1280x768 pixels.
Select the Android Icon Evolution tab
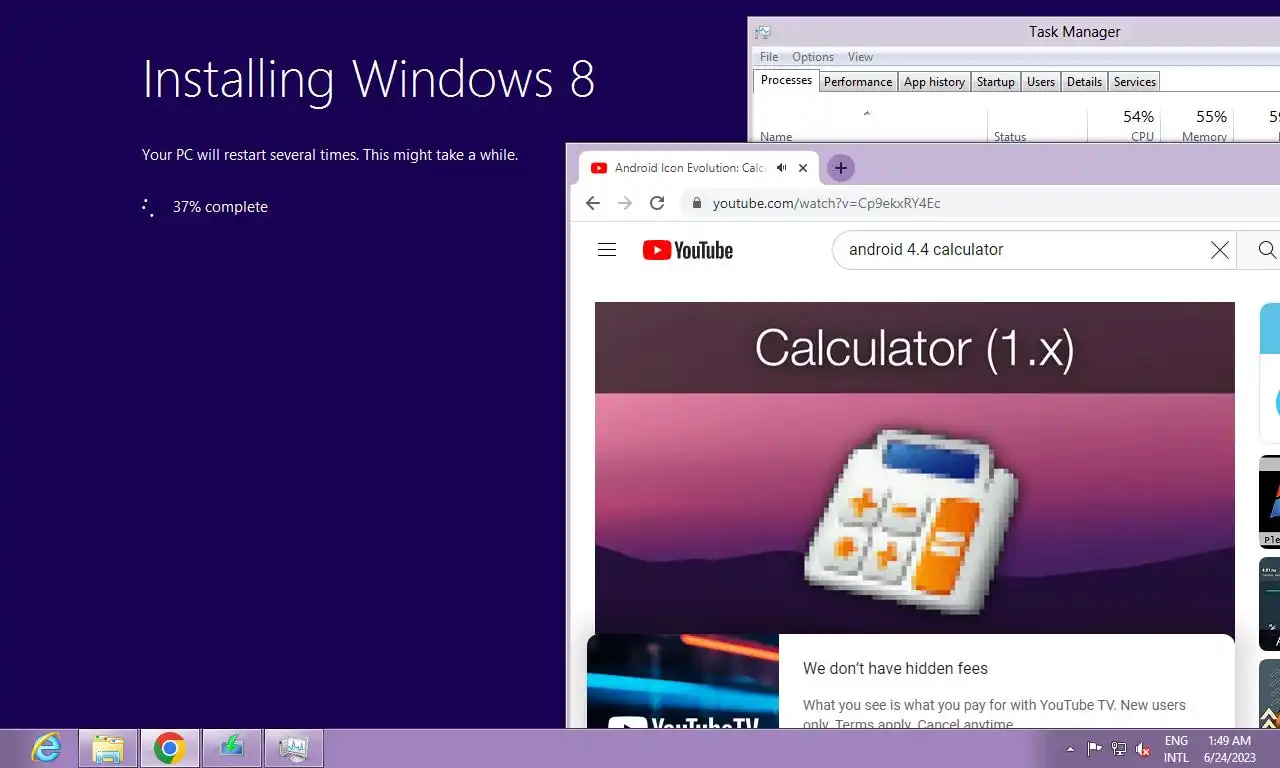click(x=698, y=168)
